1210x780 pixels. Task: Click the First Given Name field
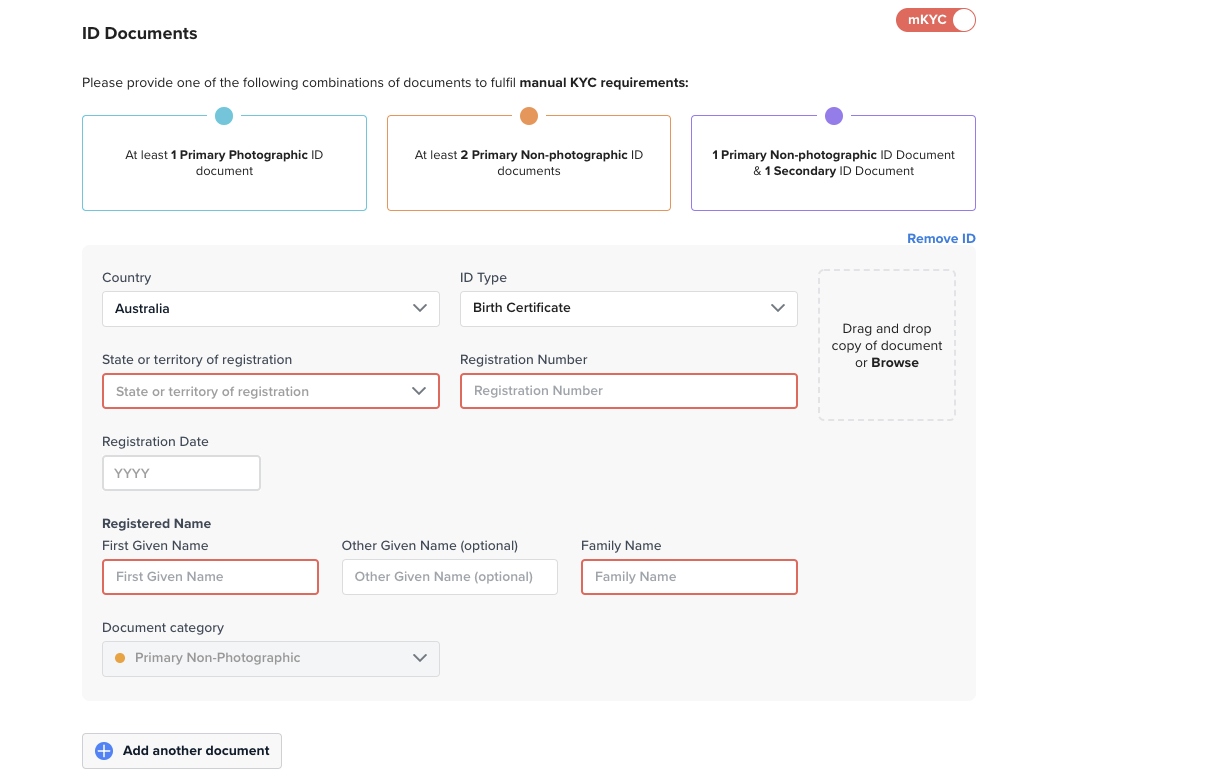click(x=210, y=577)
